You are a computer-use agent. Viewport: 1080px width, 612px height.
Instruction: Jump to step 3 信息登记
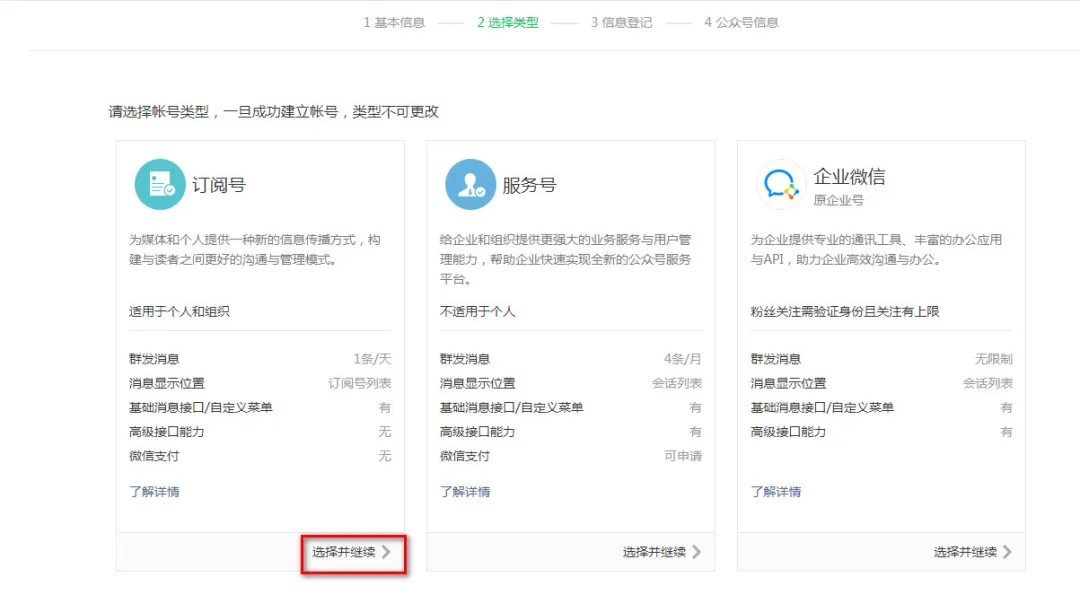[621, 22]
